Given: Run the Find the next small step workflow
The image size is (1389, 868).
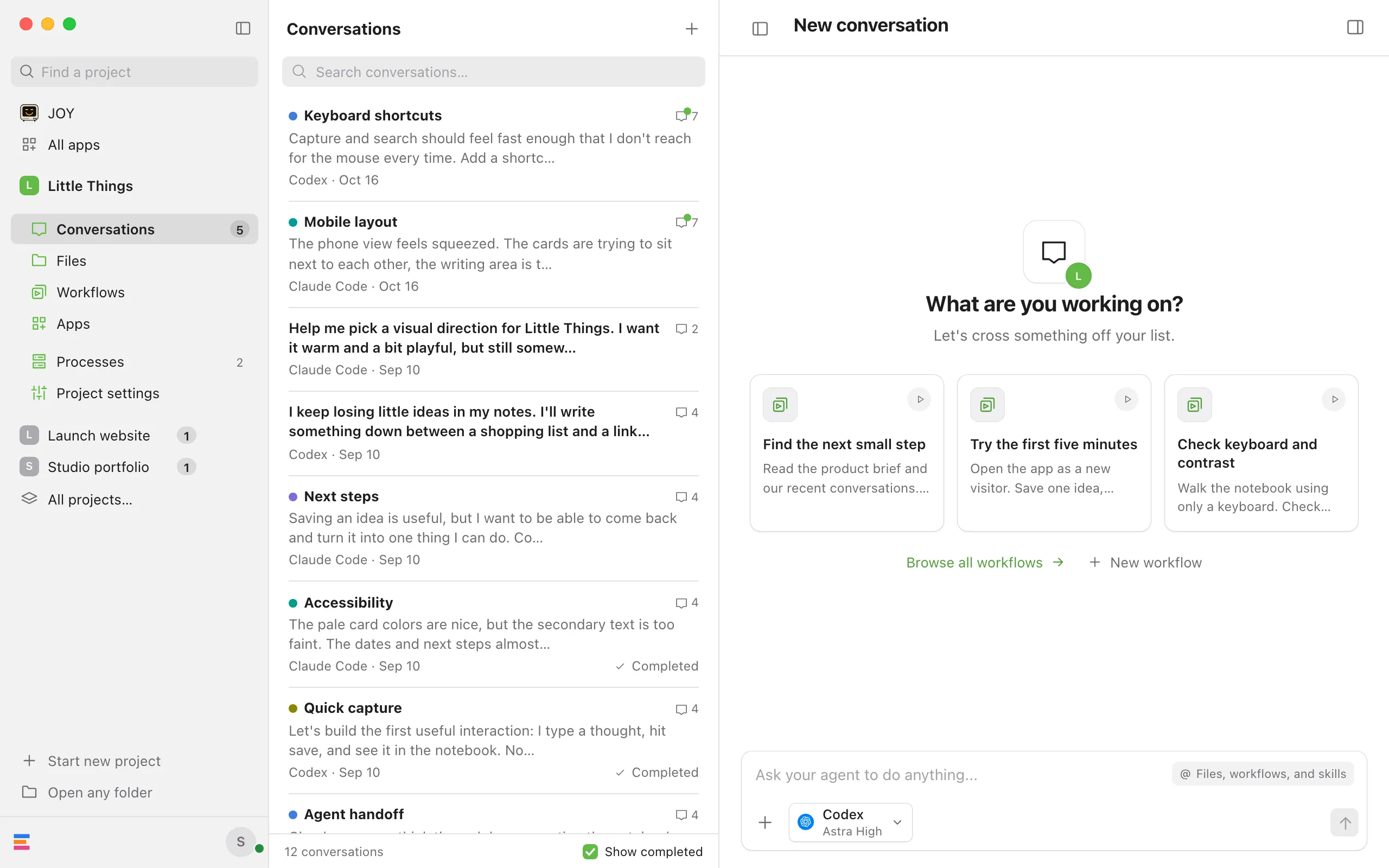Looking at the screenshot, I should [x=920, y=400].
